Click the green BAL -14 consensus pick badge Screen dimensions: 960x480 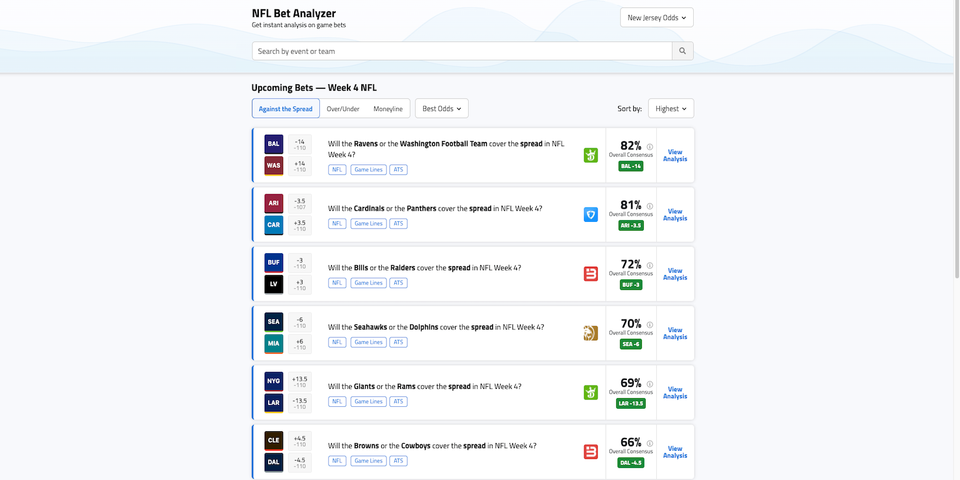[631, 166]
